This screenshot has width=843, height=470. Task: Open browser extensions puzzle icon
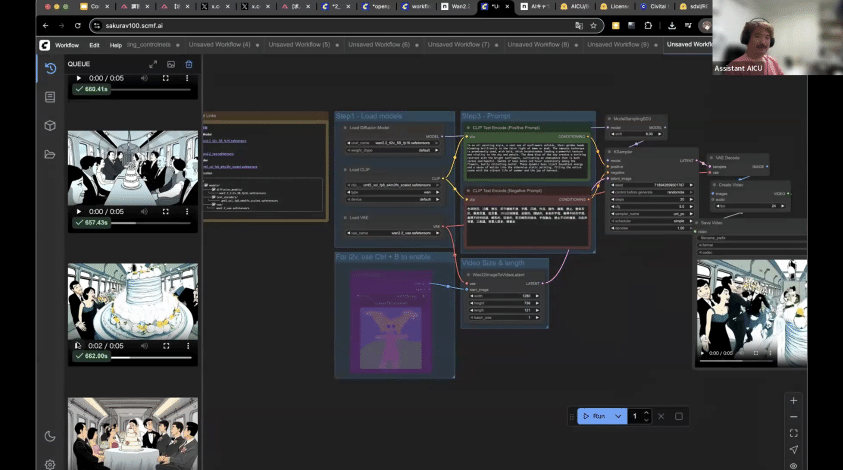click(x=648, y=25)
